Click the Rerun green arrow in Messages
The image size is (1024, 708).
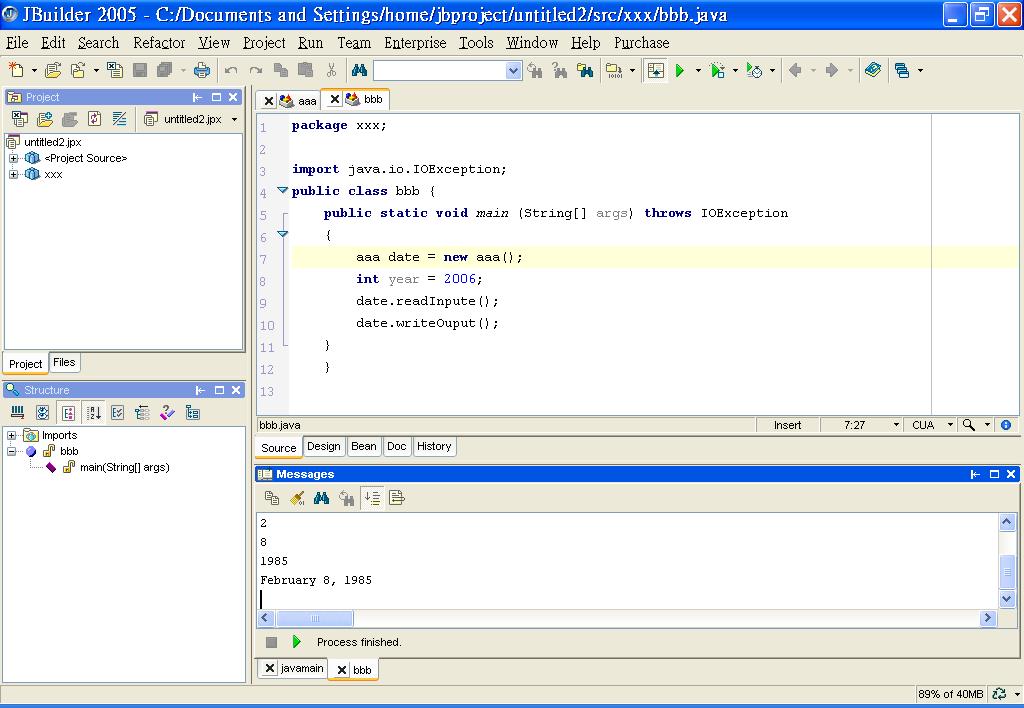pyautogui.click(x=296, y=642)
